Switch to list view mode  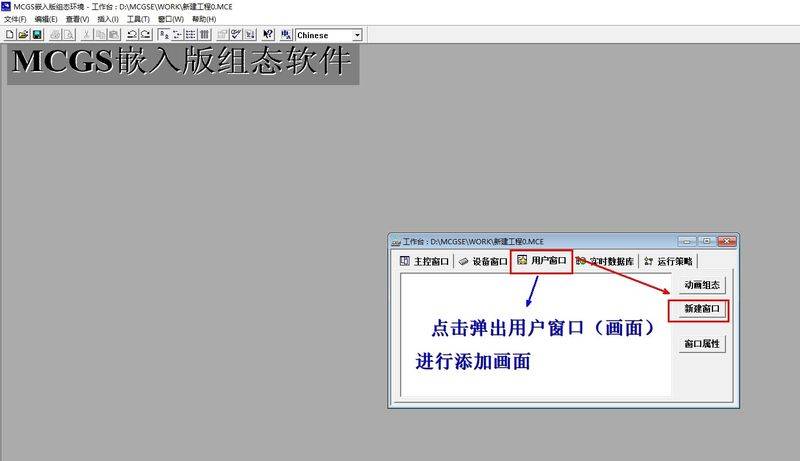point(191,35)
